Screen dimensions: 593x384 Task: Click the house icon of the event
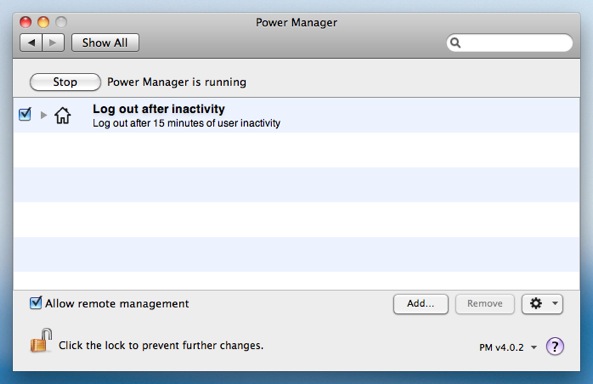62,115
